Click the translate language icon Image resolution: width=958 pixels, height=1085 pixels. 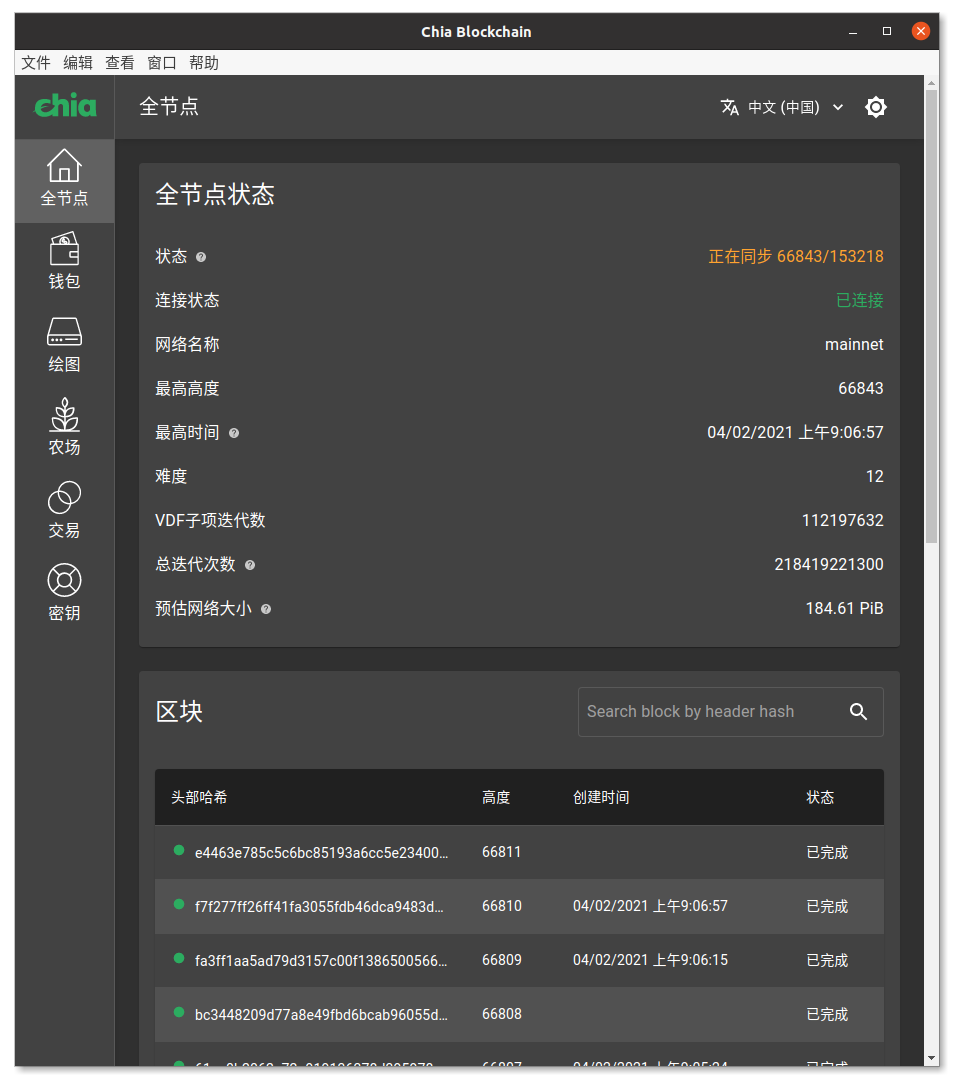tap(730, 107)
